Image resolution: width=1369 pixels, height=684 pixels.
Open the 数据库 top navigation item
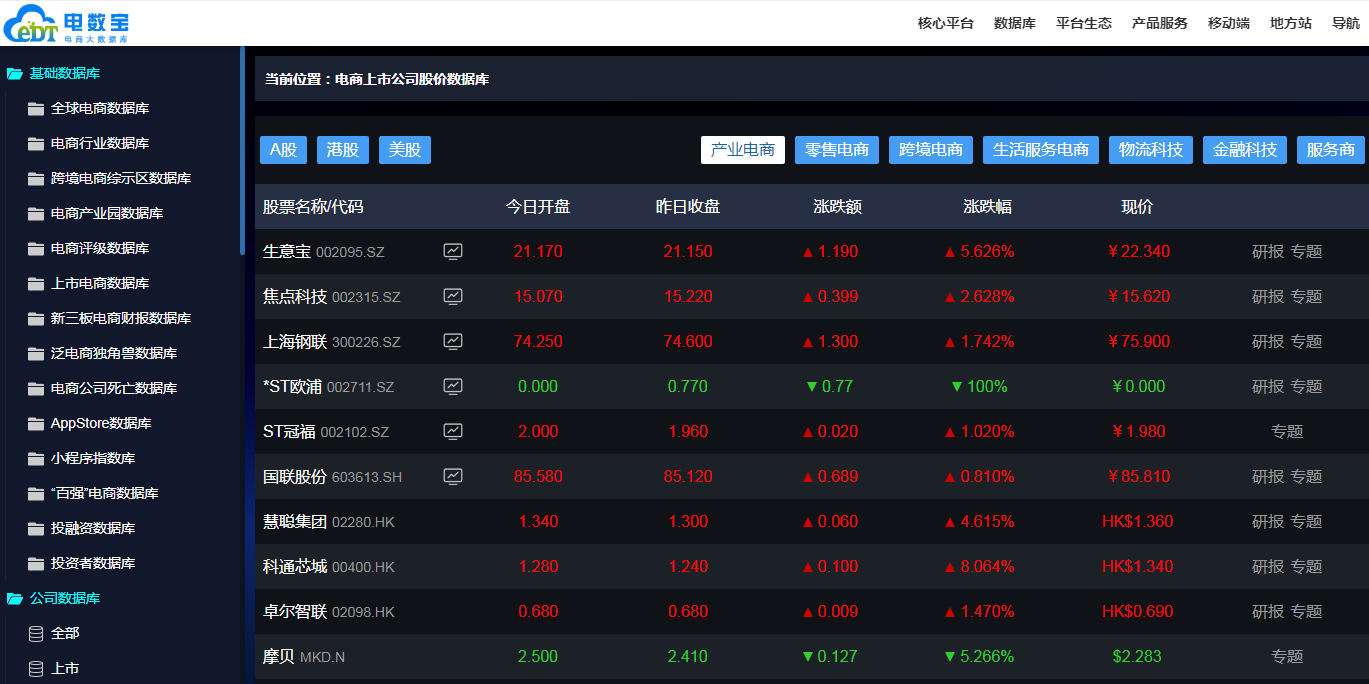[1015, 23]
